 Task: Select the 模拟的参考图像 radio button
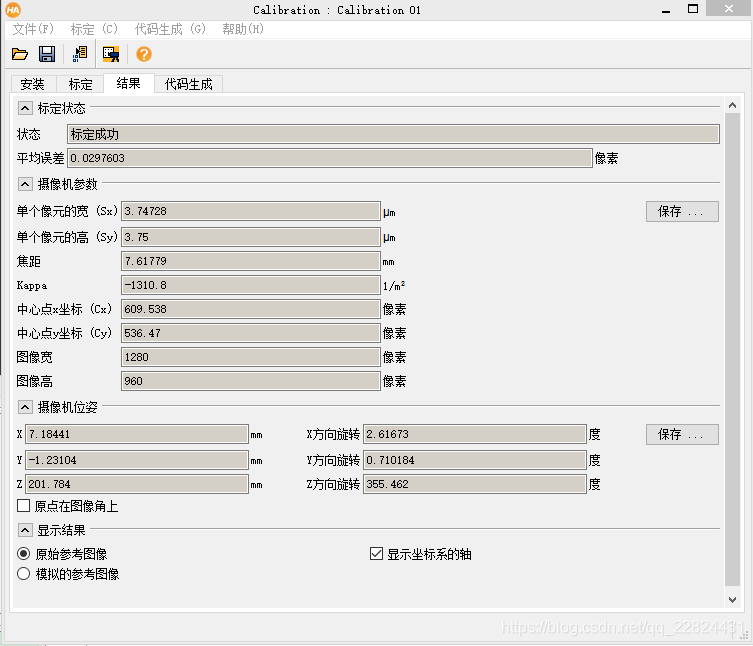coord(24,574)
